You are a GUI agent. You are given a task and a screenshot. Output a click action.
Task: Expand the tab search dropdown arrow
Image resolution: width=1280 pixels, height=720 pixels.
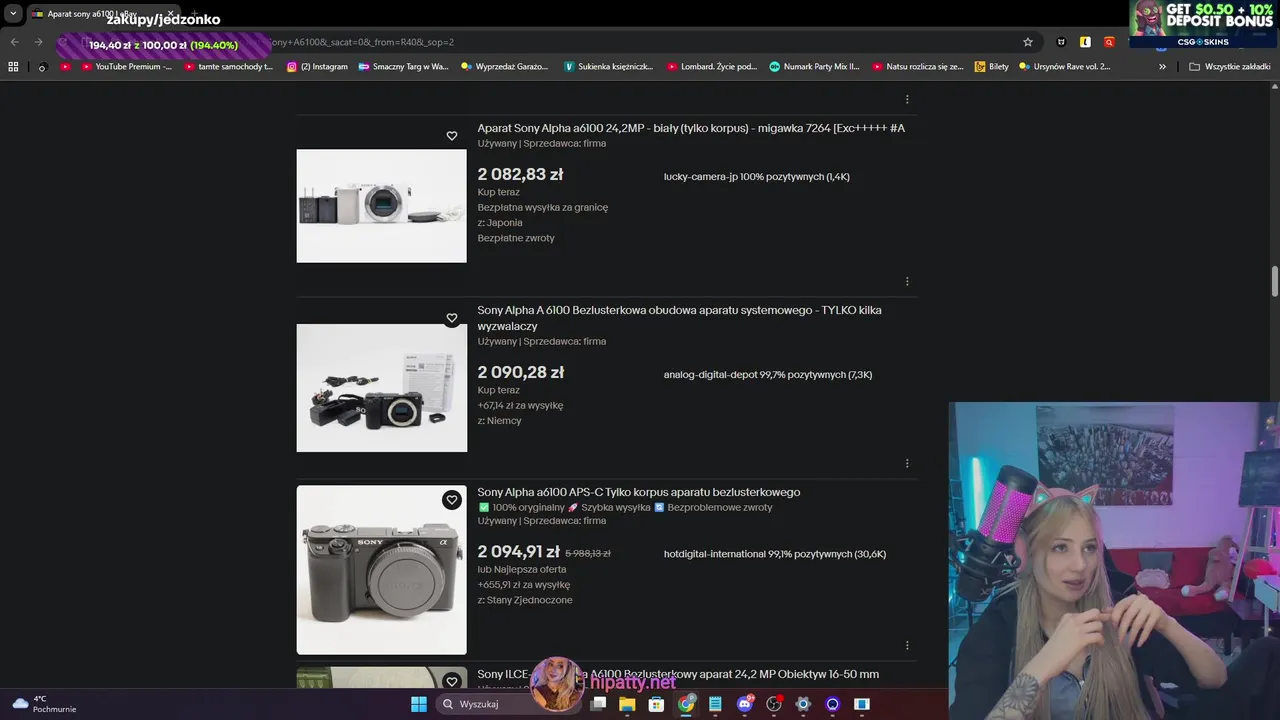click(13, 14)
